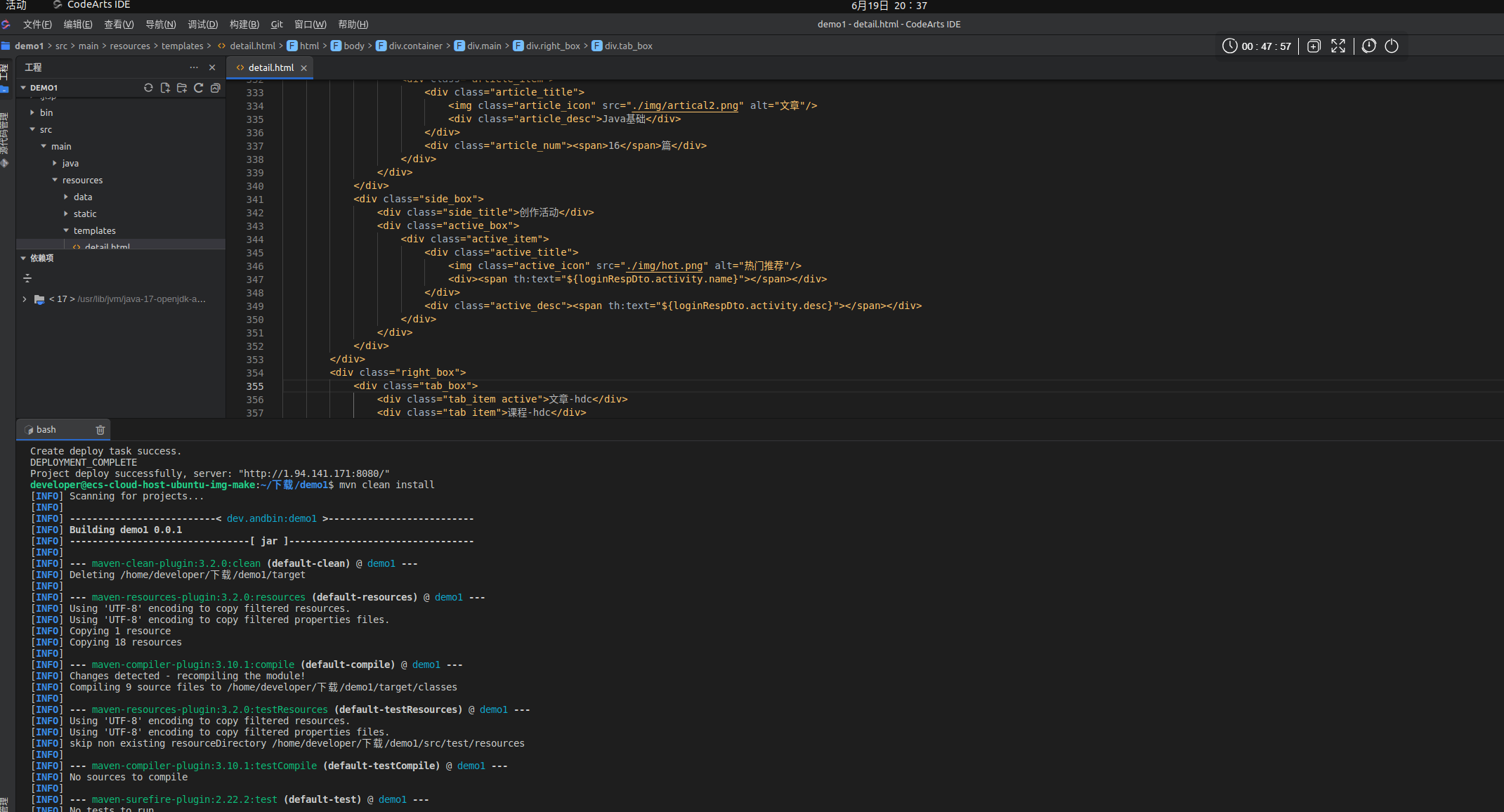Expand the JDK 17 dependency node
Viewport: 1504px width, 812px height.
[25, 299]
